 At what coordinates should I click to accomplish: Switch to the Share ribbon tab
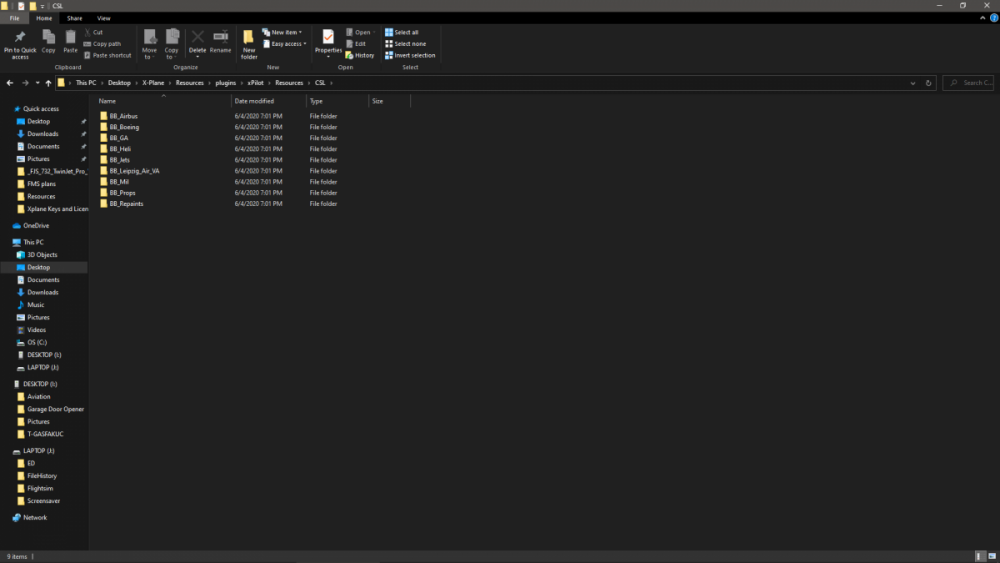click(75, 18)
